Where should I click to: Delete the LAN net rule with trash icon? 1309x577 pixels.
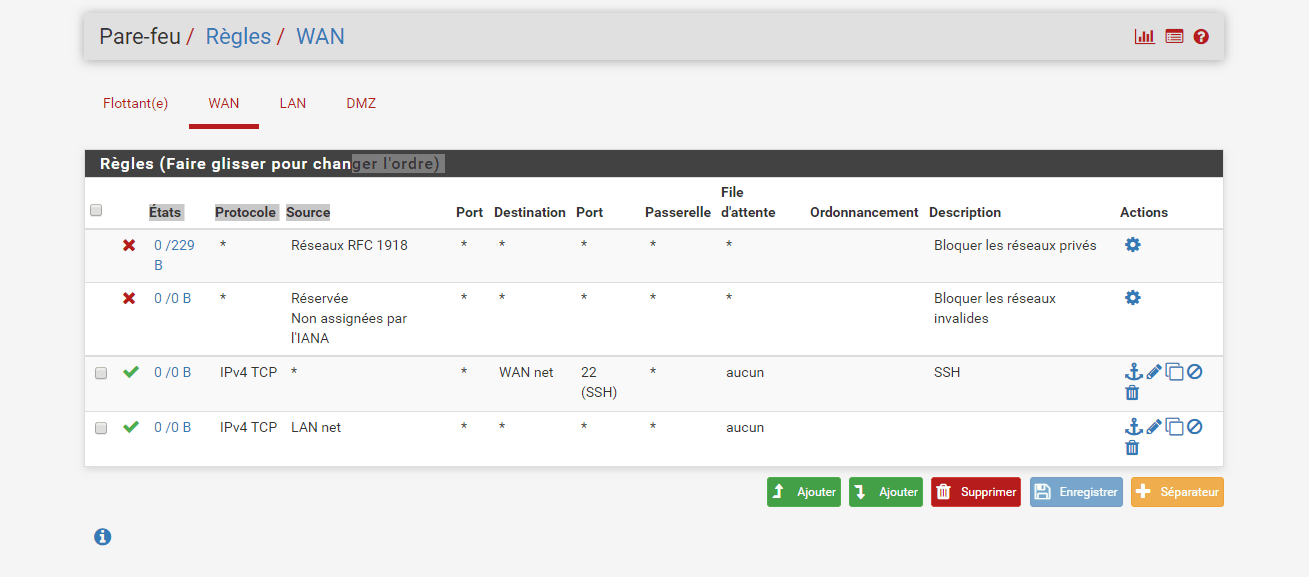tap(1132, 448)
